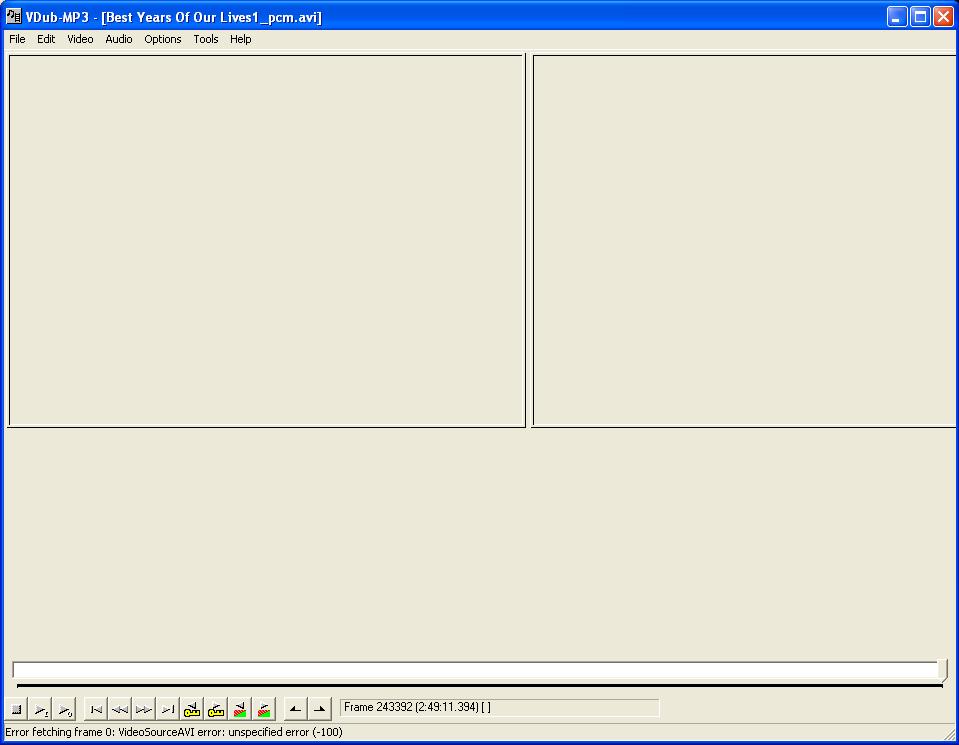Maximize the VDub-MP3 window
This screenshot has height=745, width=959.
(920, 17)
